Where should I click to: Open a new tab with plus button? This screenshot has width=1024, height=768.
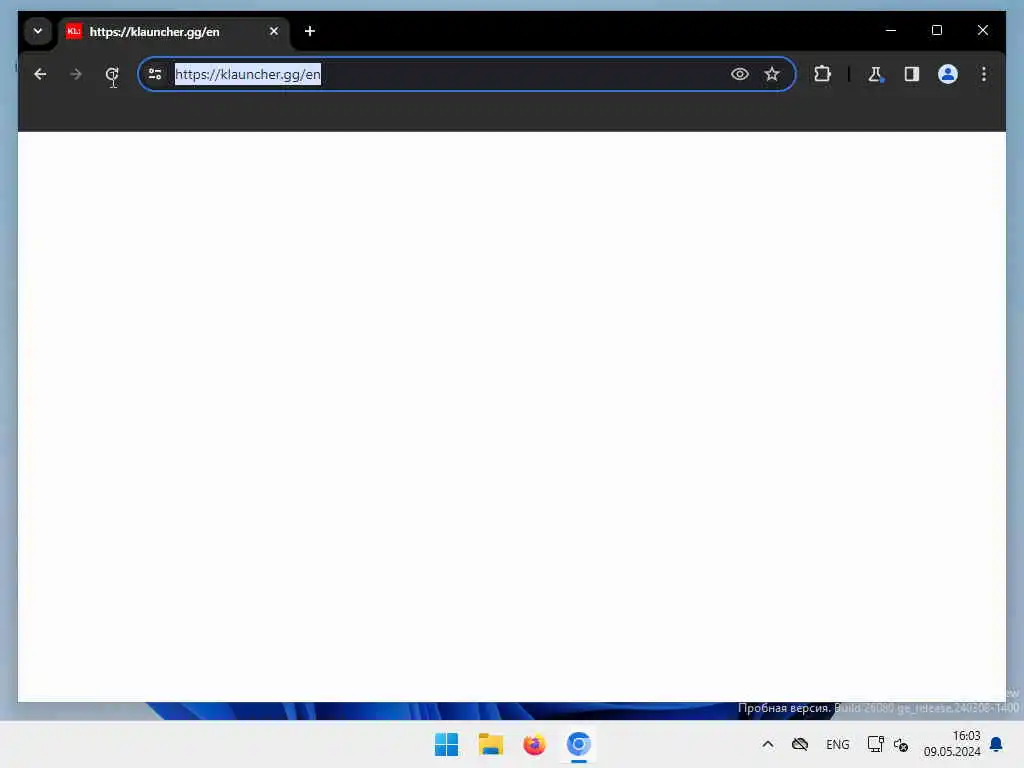[x=310, y=31]
